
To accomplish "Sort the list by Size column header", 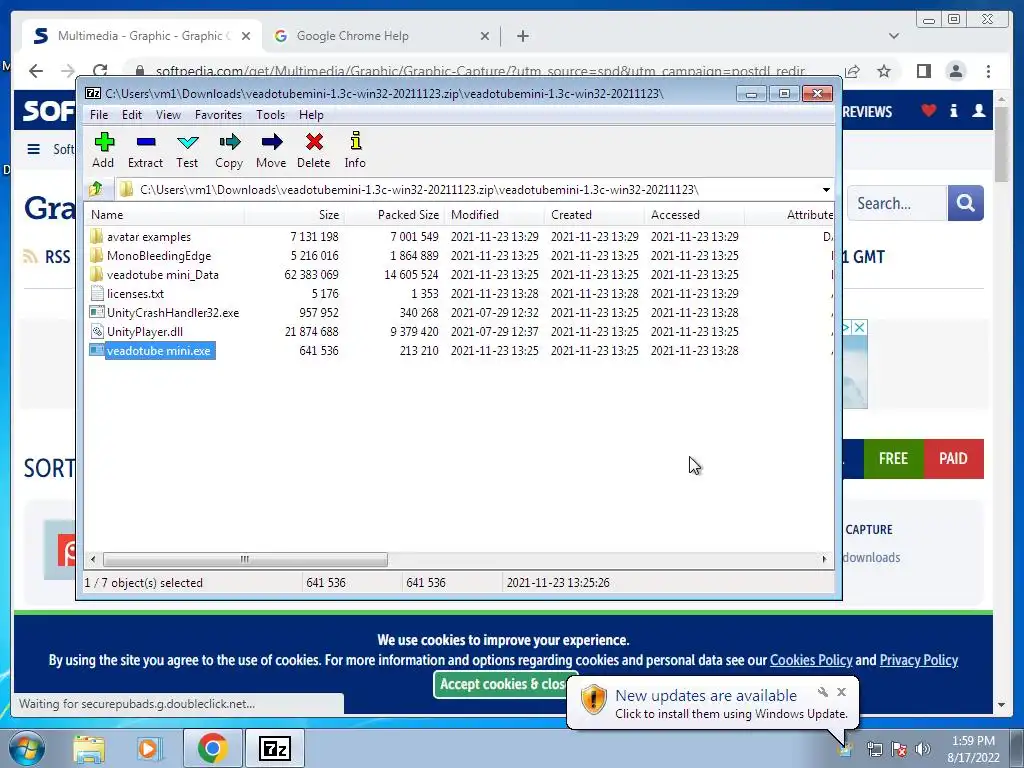I will coord(295,215).
